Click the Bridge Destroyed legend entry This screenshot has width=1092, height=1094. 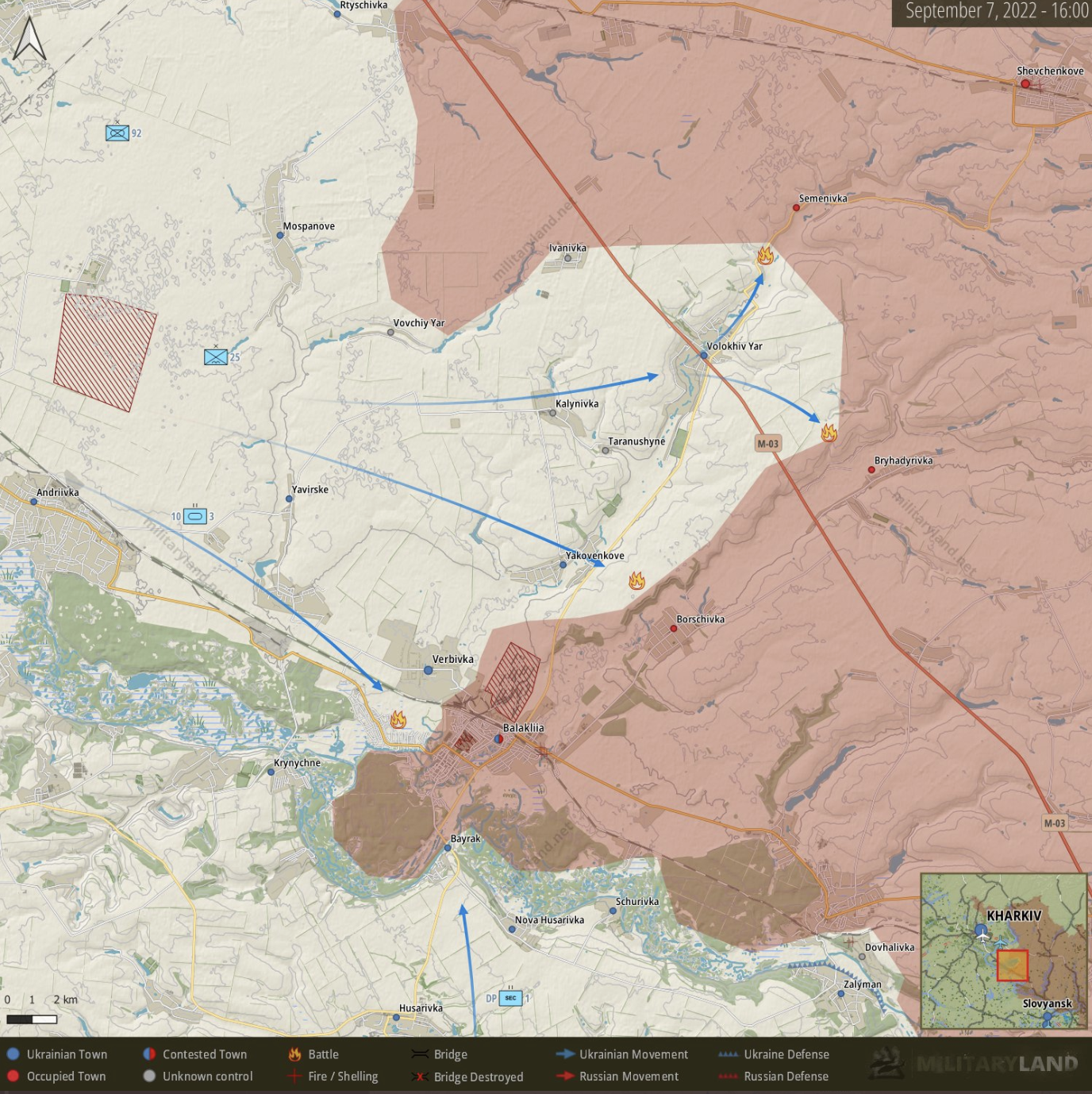pos(467,1077)
